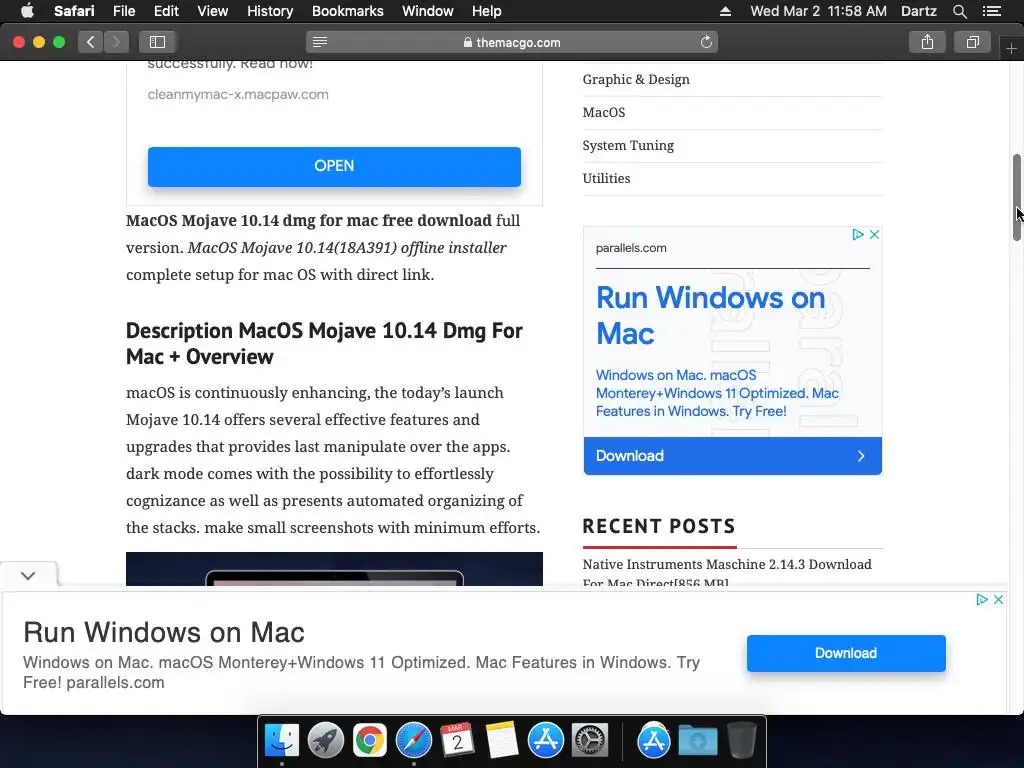The height and width of the screenshot is (768, 1024).
Task: Click the date and time in menu bar
Action: 818,11
